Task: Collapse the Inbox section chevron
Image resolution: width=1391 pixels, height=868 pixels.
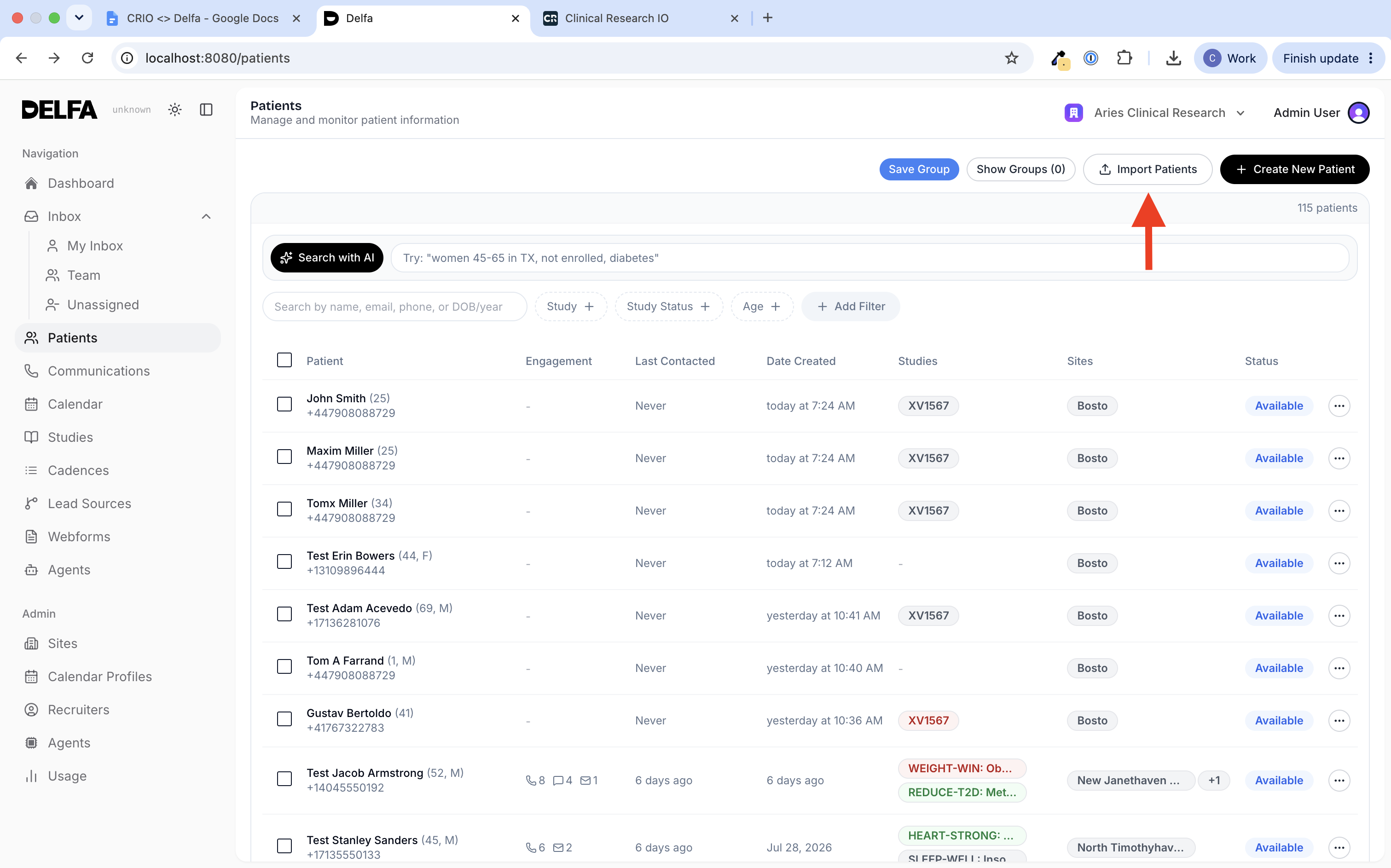Action: [x=206, y=216]
